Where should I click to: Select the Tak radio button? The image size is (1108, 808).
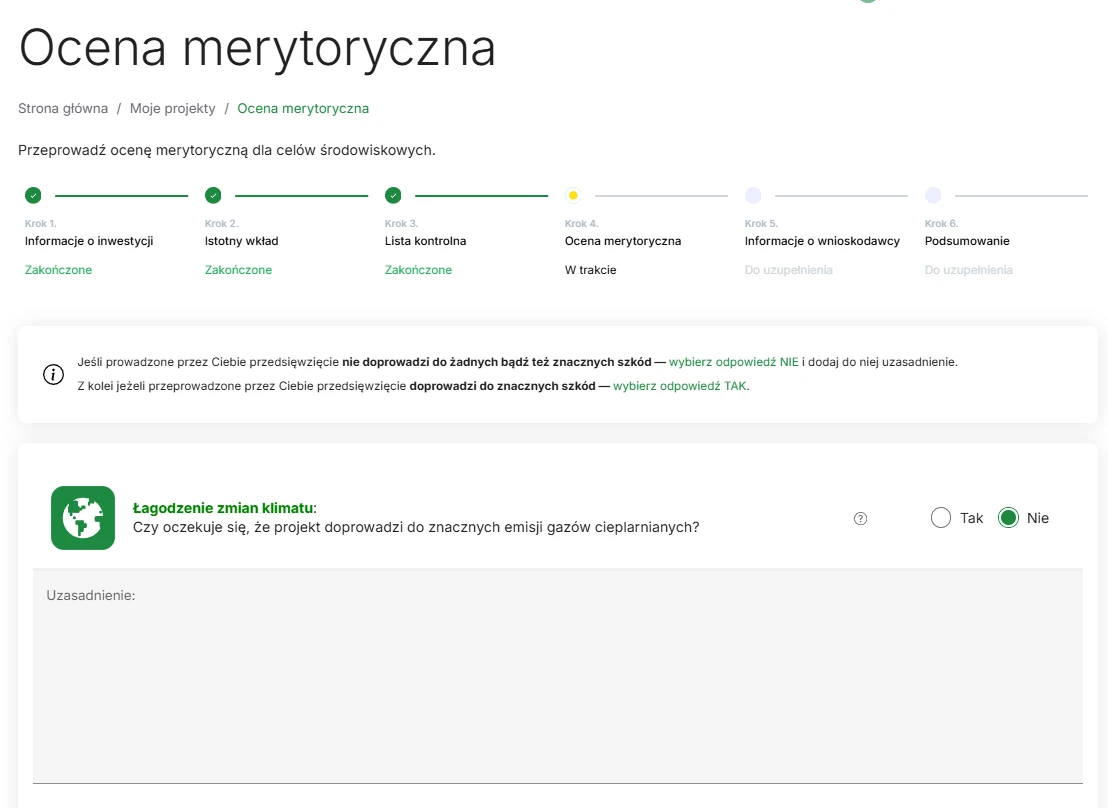click(x=940, y=518)
